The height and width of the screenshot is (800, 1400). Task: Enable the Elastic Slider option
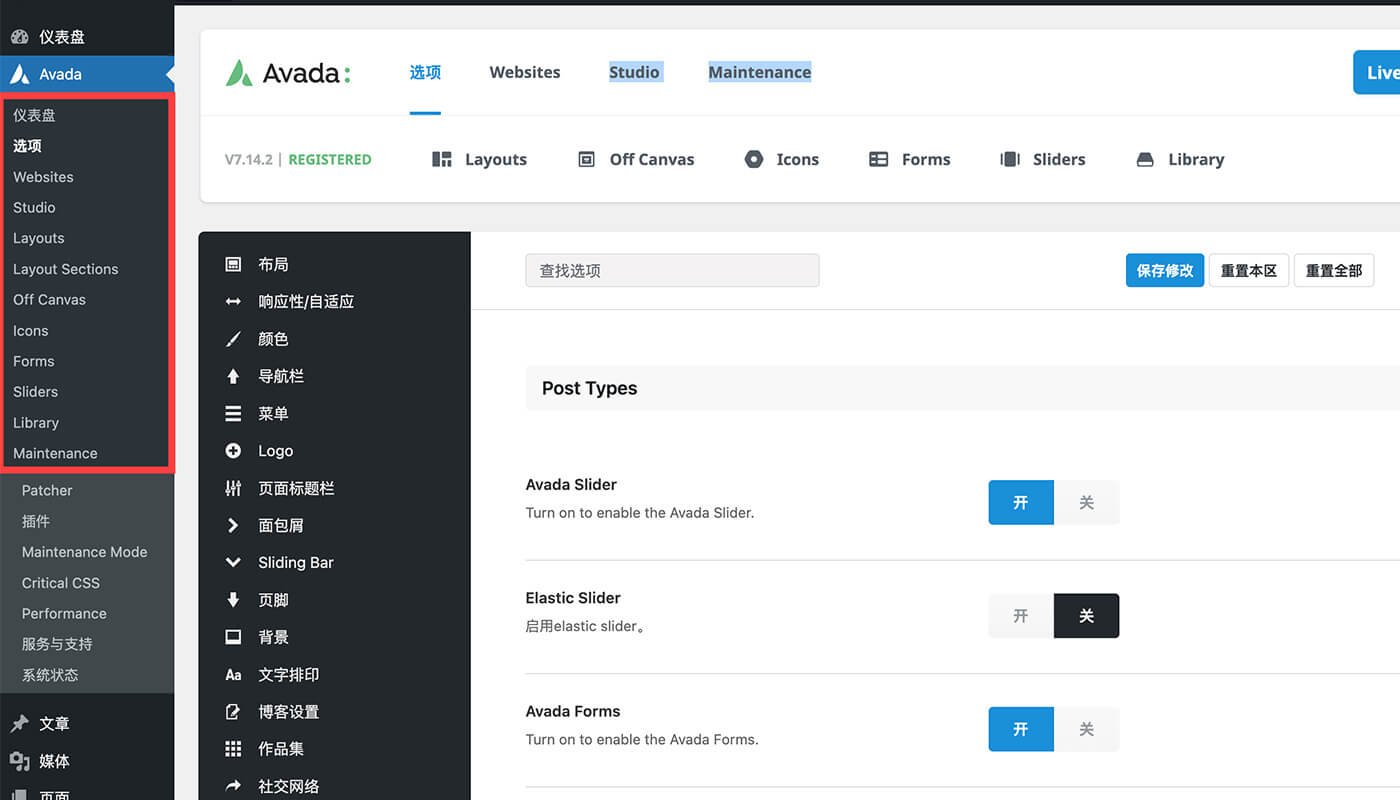(x=1020, y=615)
